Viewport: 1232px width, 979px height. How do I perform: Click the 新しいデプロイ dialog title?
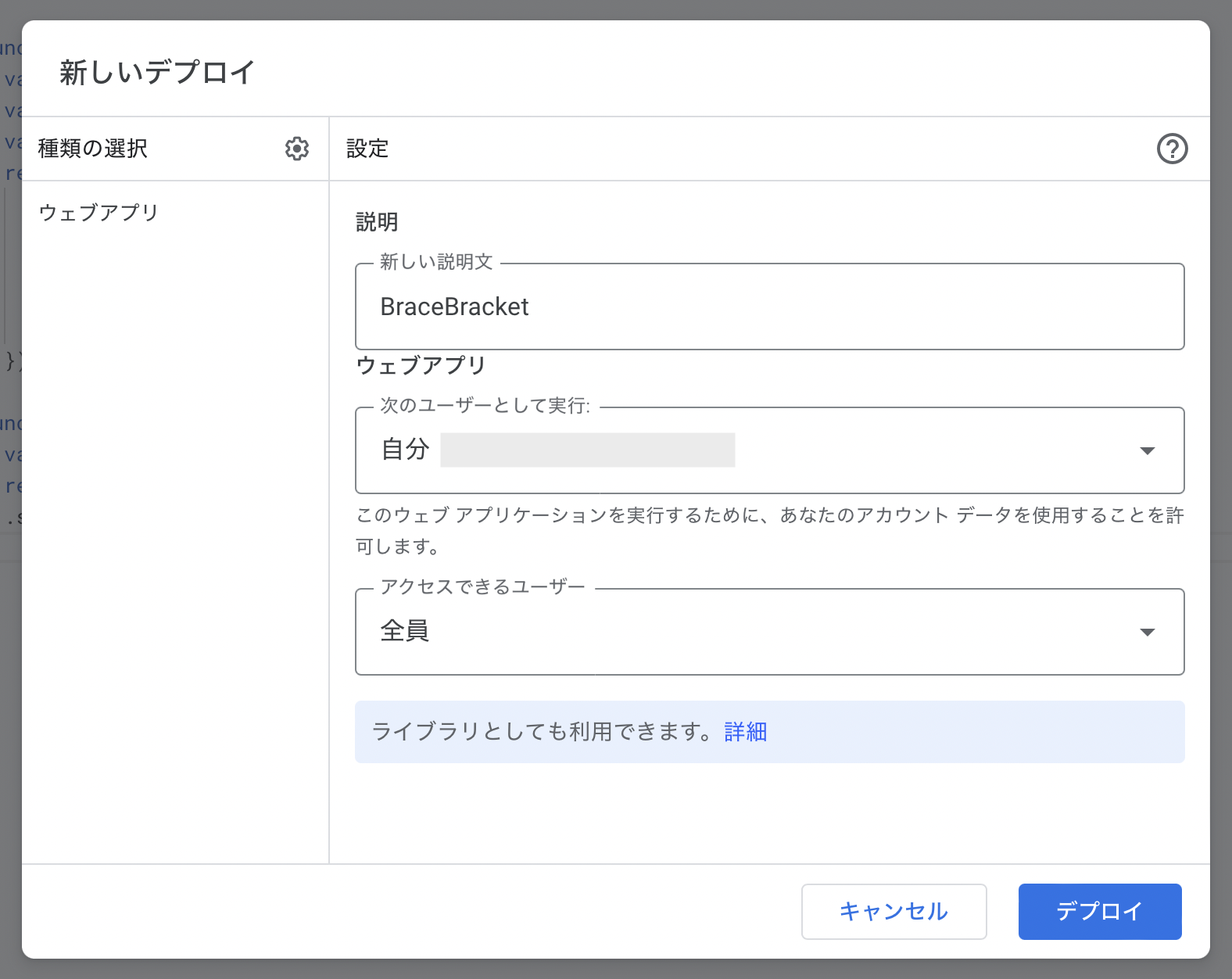(x=157, y=72)
